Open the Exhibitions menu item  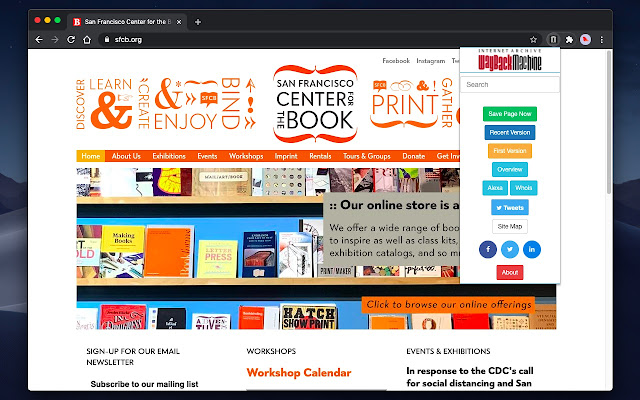pos(169,156)
